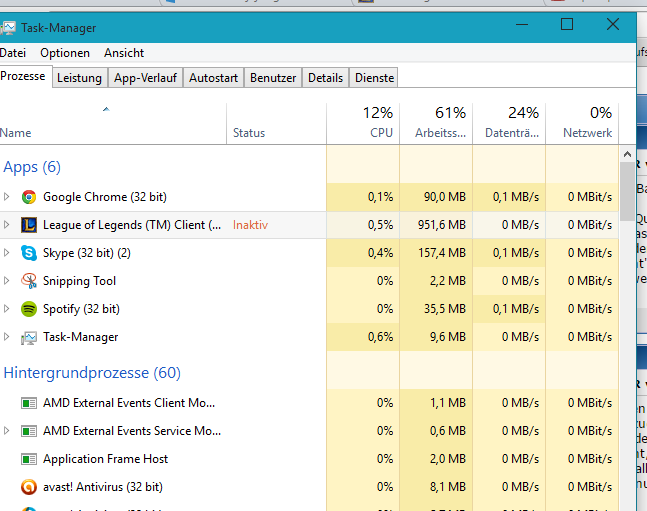
Task: Click the Task-Manager title bar icon
Action: [8, 28]
